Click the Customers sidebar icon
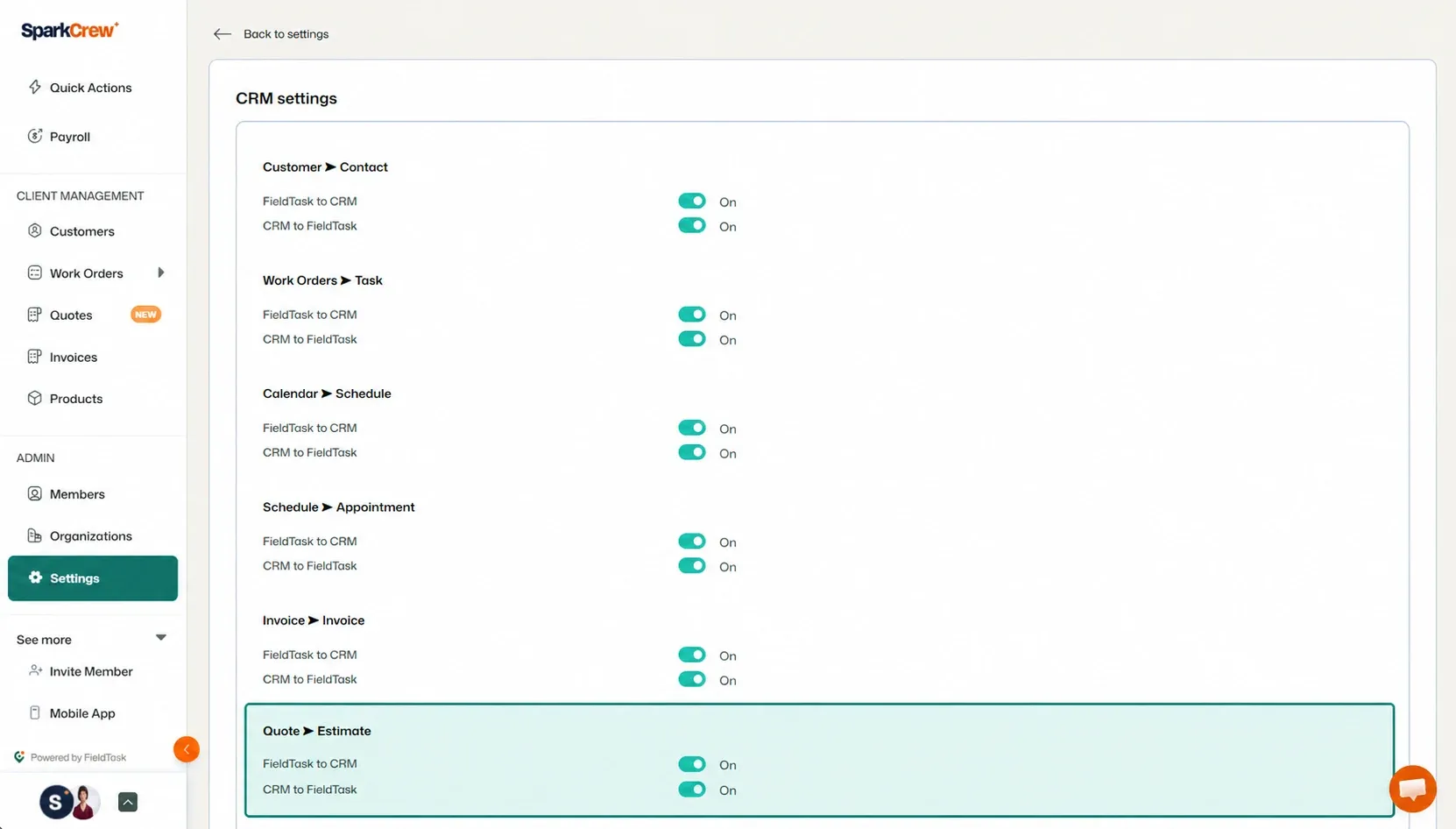1456x829 pixels. tap(35, 230)
